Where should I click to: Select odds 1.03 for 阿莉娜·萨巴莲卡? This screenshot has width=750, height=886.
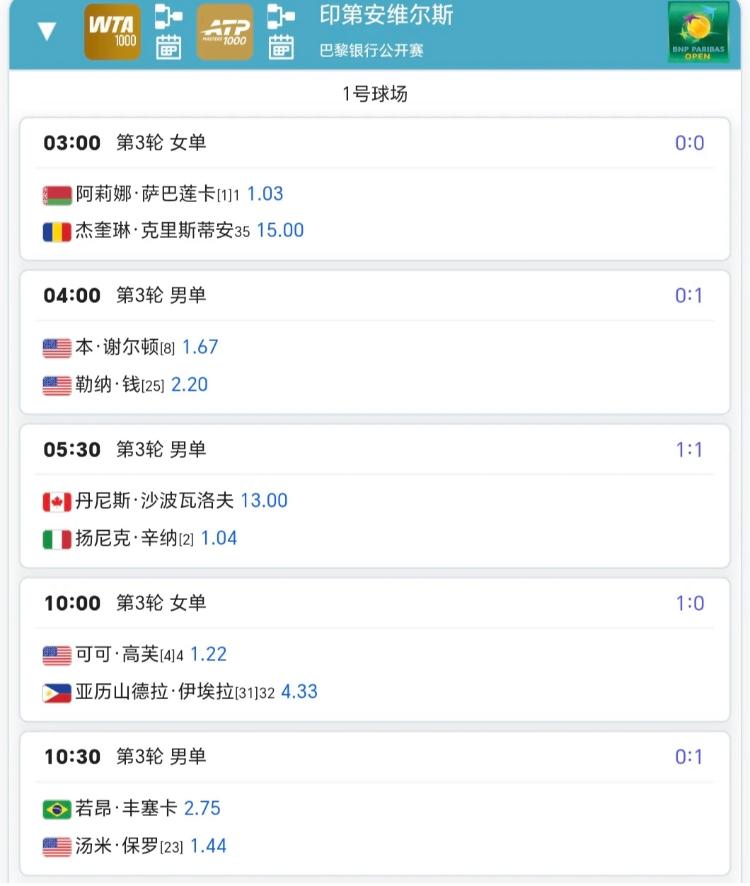265,194
